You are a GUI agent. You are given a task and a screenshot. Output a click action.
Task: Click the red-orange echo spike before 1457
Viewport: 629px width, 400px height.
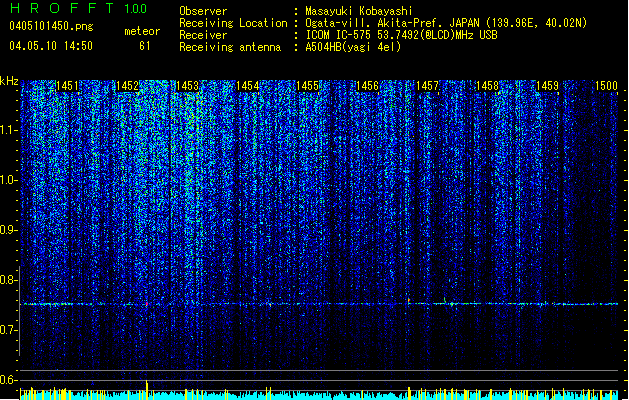pos(409,300)
